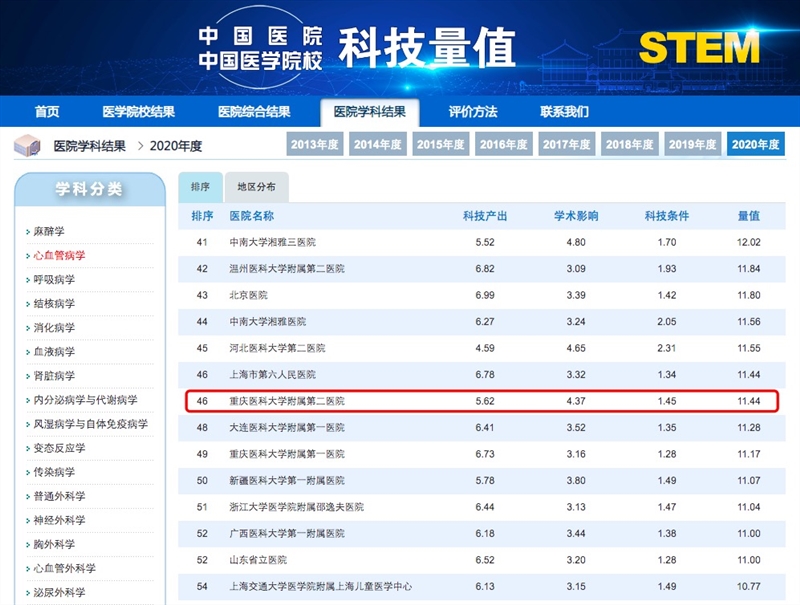Choose the 2016年度 year button

point(504,145)
